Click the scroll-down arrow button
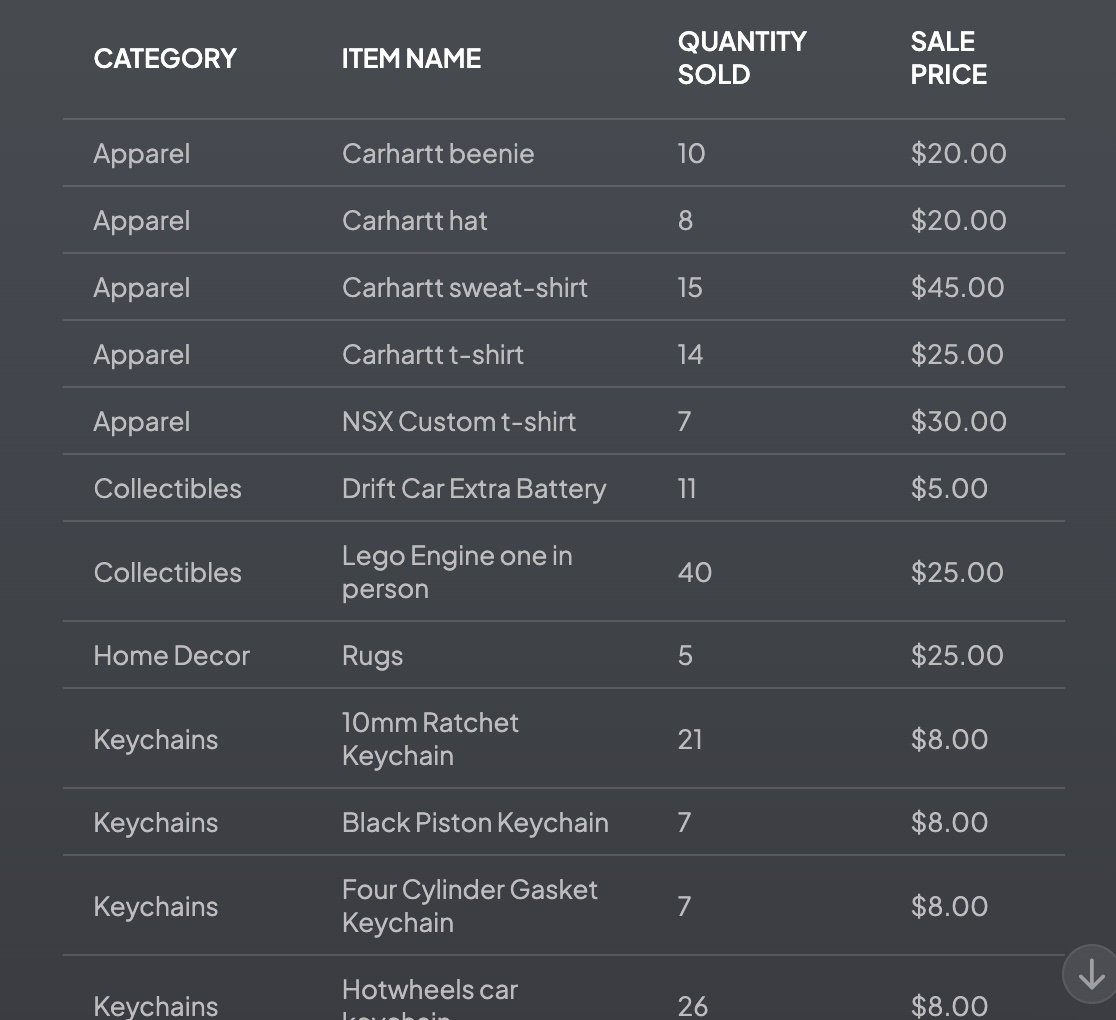Viewport: 1116px width, 1020px height. tap(1090, 974)
